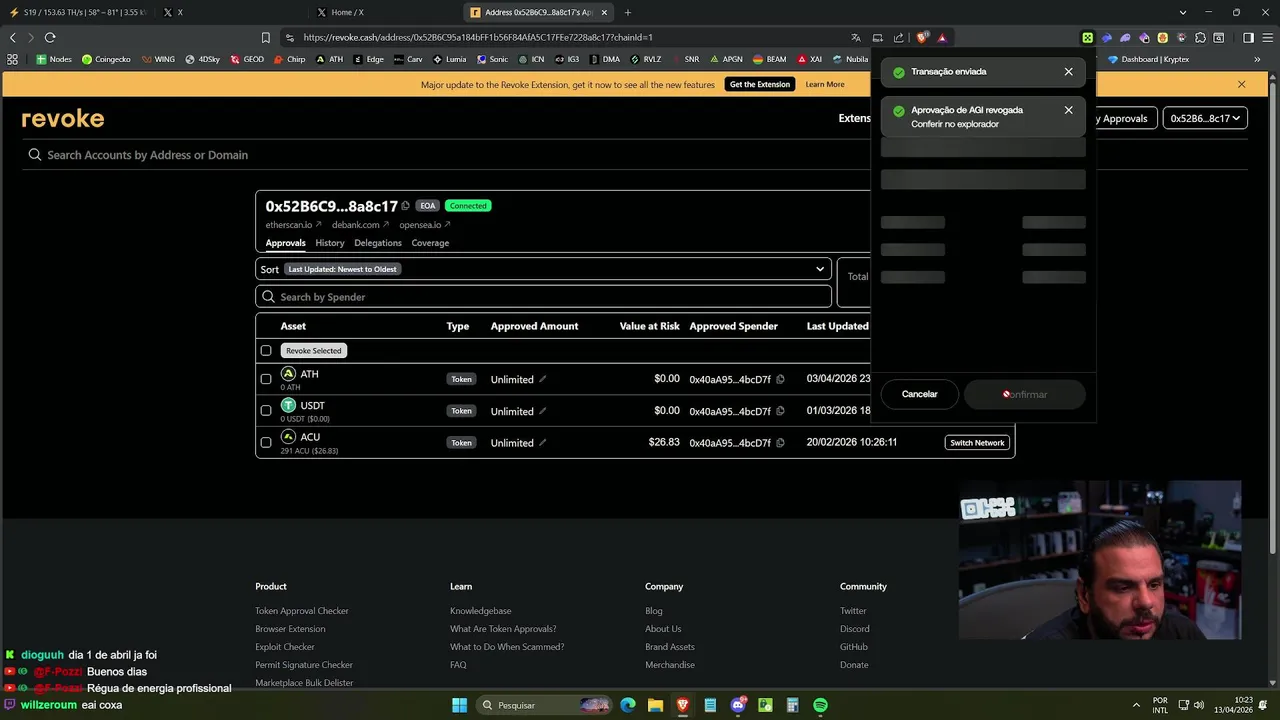Click Cancelar in the wallet popup

point(919,394)
